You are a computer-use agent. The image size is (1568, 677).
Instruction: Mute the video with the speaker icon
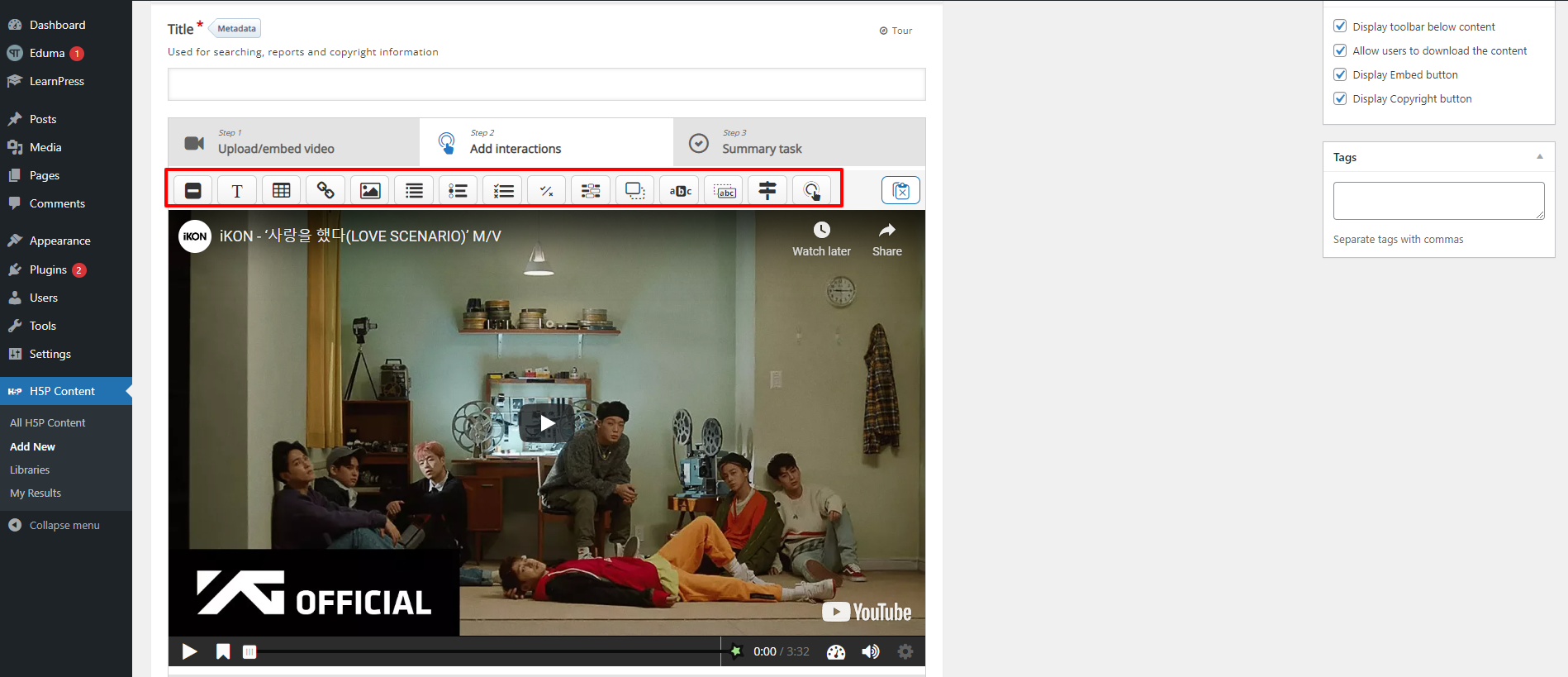point(871,651)
